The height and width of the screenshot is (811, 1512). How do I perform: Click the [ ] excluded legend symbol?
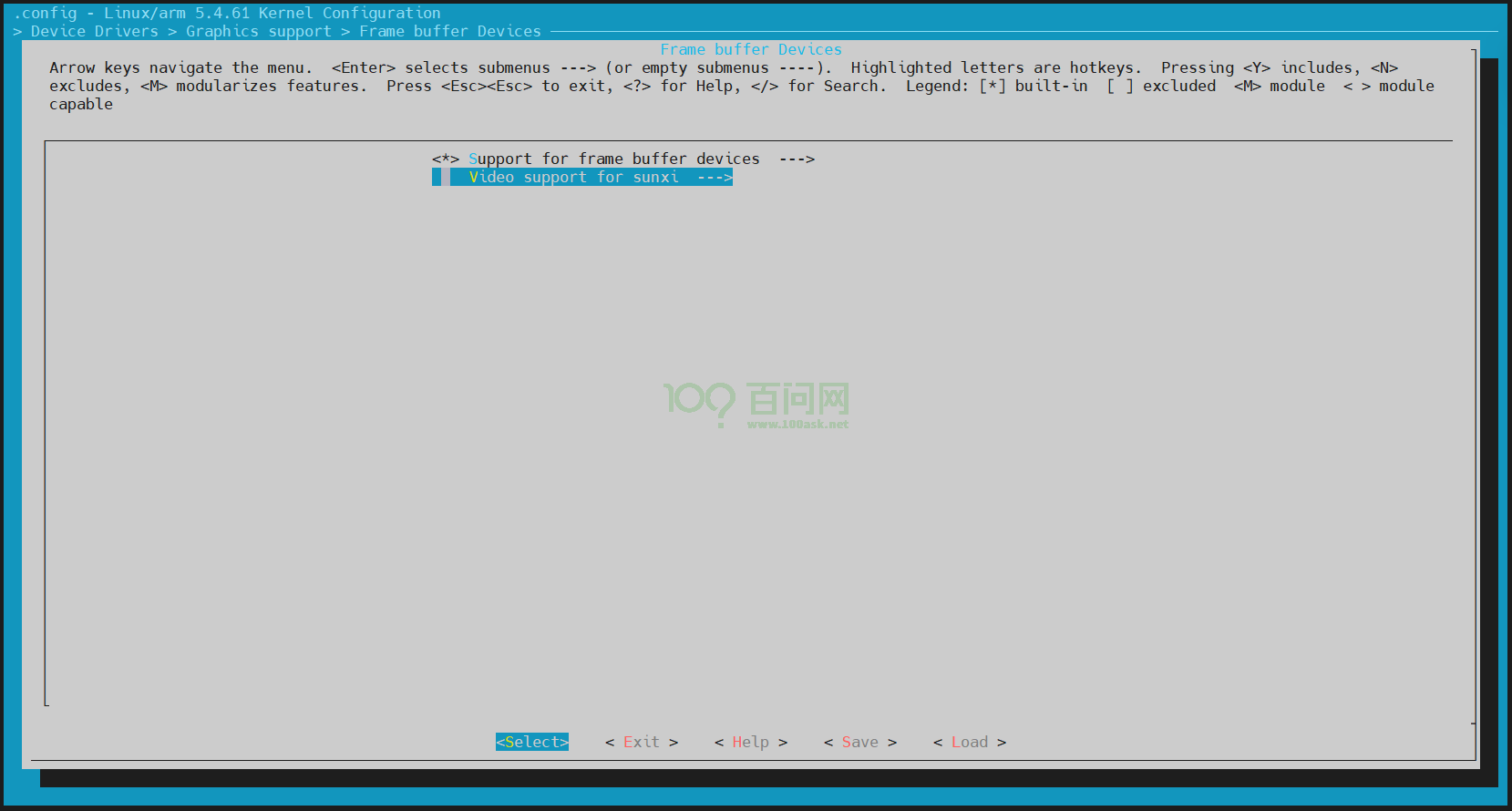1119,86
